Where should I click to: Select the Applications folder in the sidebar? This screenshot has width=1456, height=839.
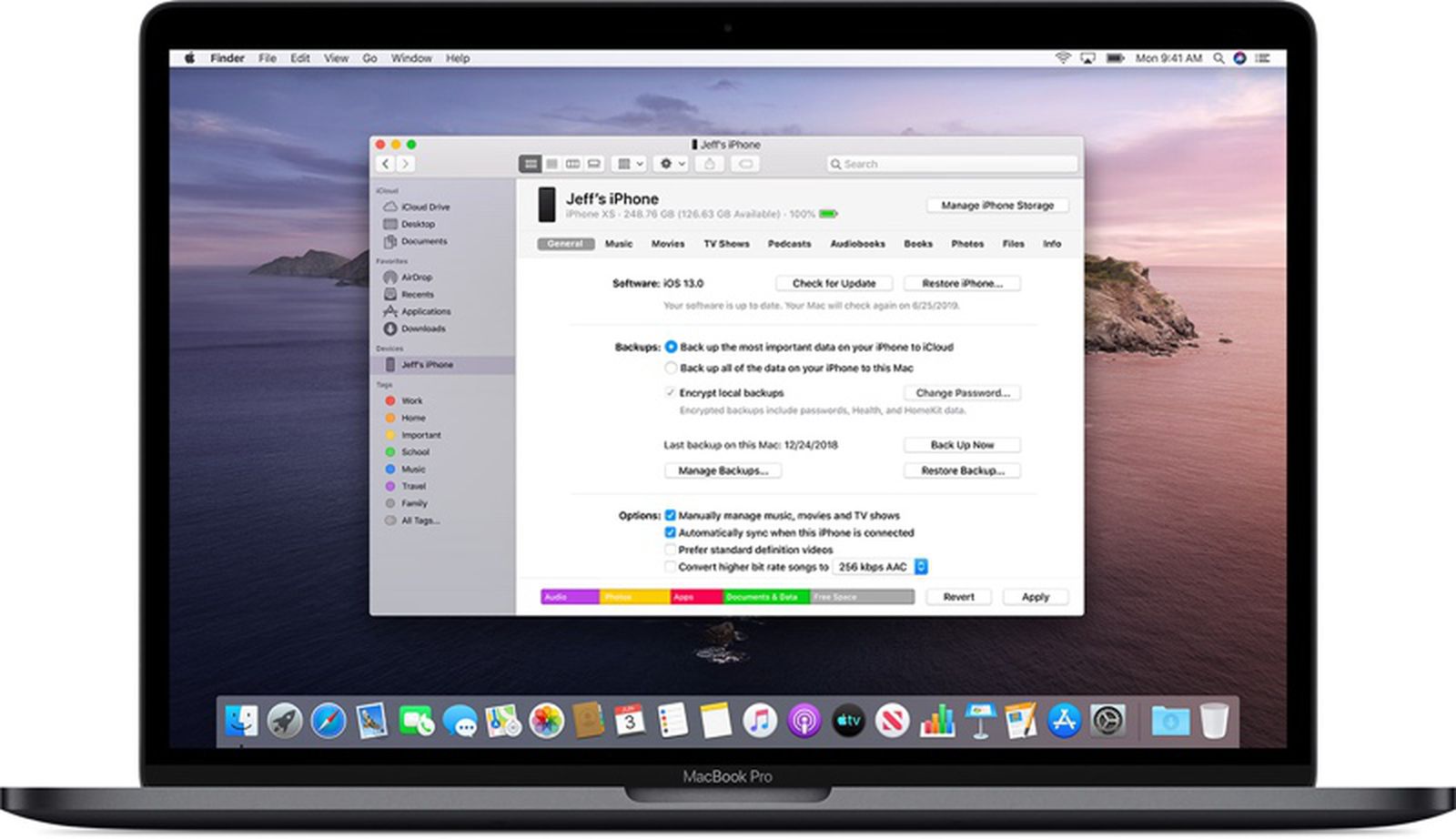pos(428,311)
